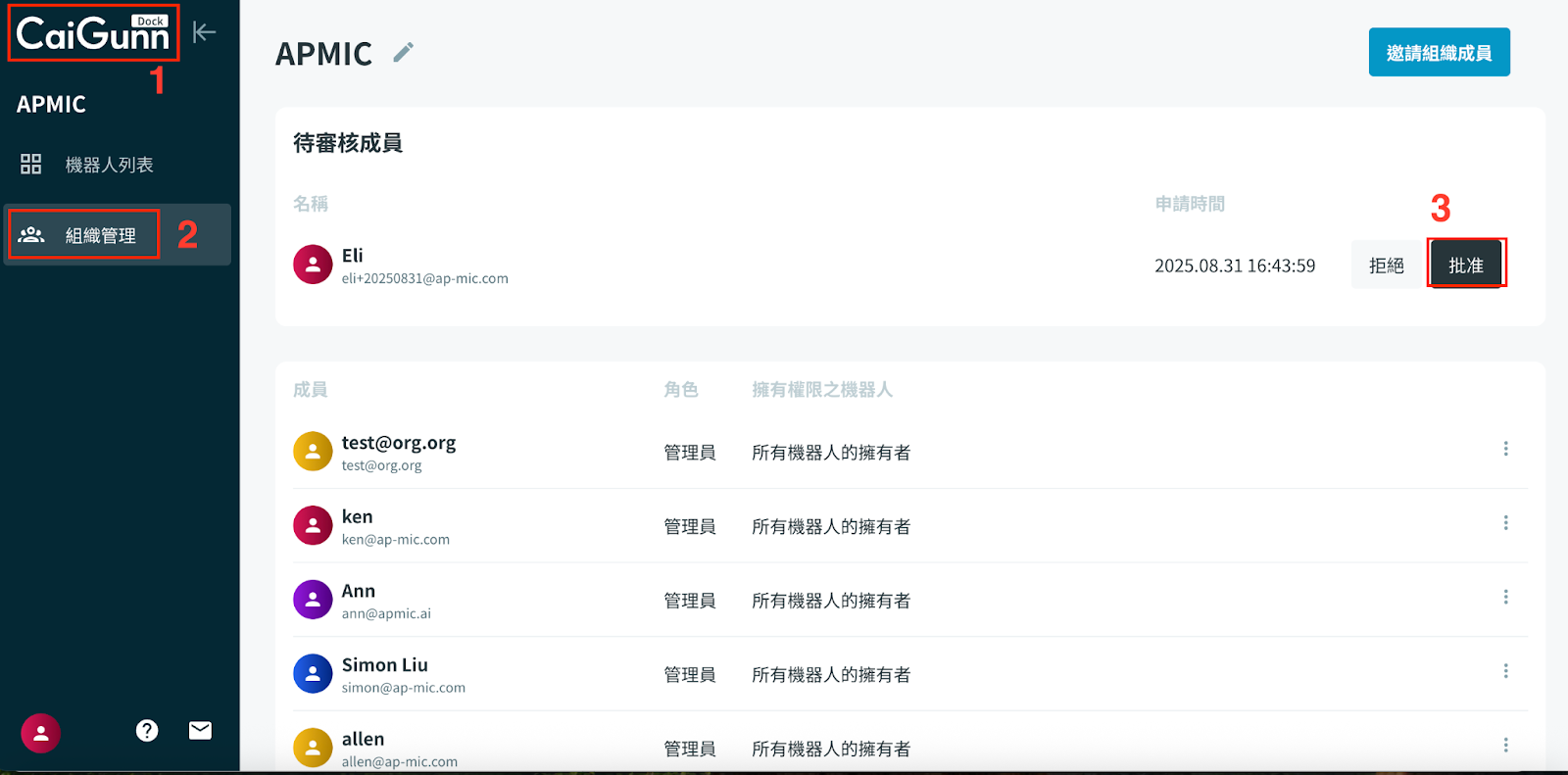This screenshot has height=775, width=1568.
Task: Click Ann's purple avatar icon
Action: coord(313,600)
